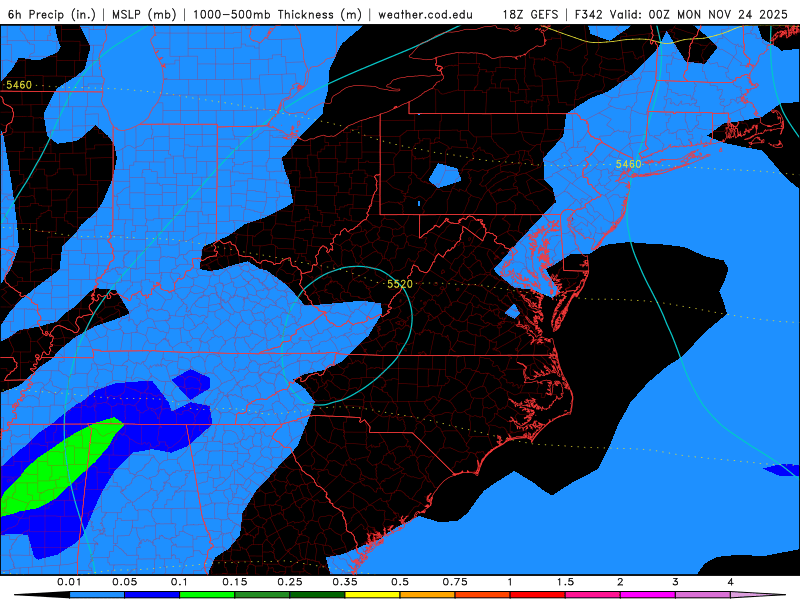Click the small light blue patch inside Pennsylvania
The image size is (800, 600).
[x=445, y=176]
